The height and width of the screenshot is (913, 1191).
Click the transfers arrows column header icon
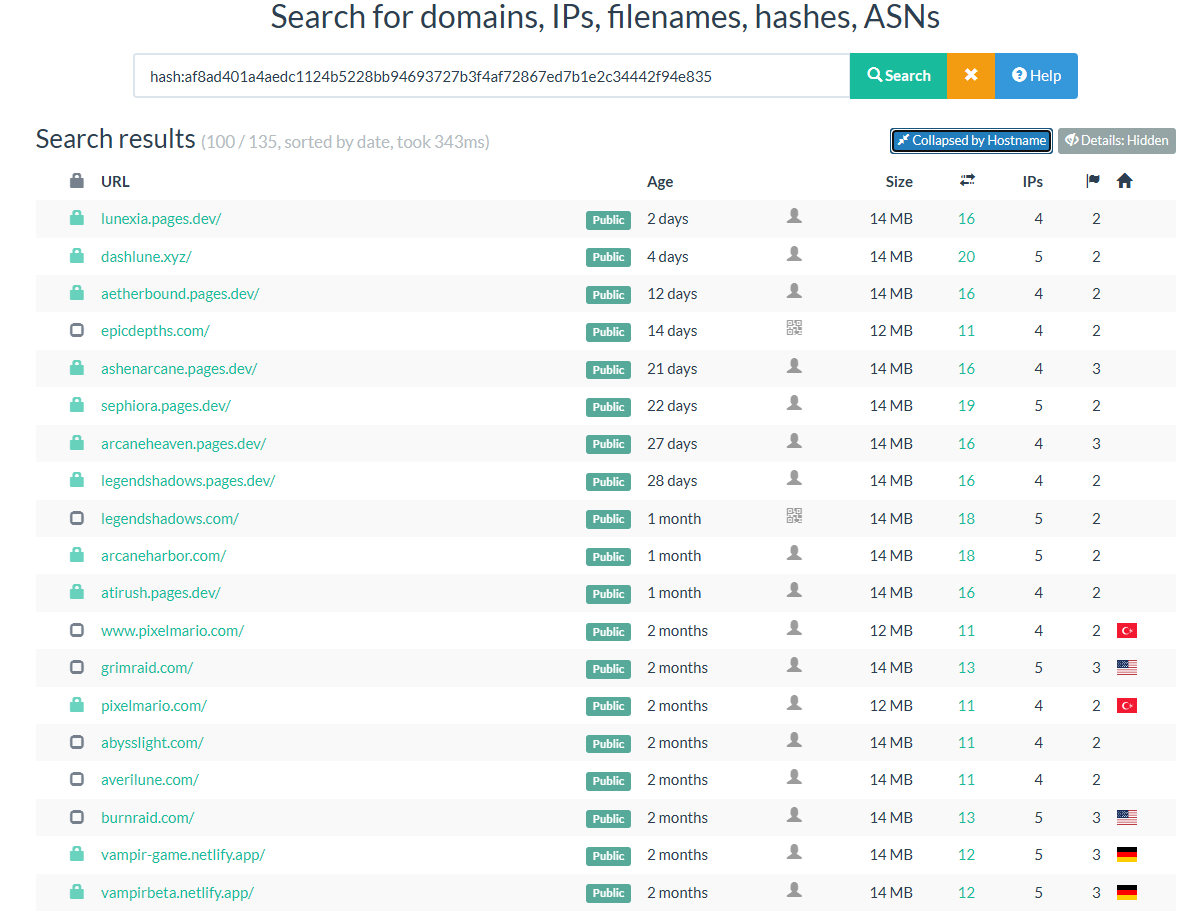(967, 181)
